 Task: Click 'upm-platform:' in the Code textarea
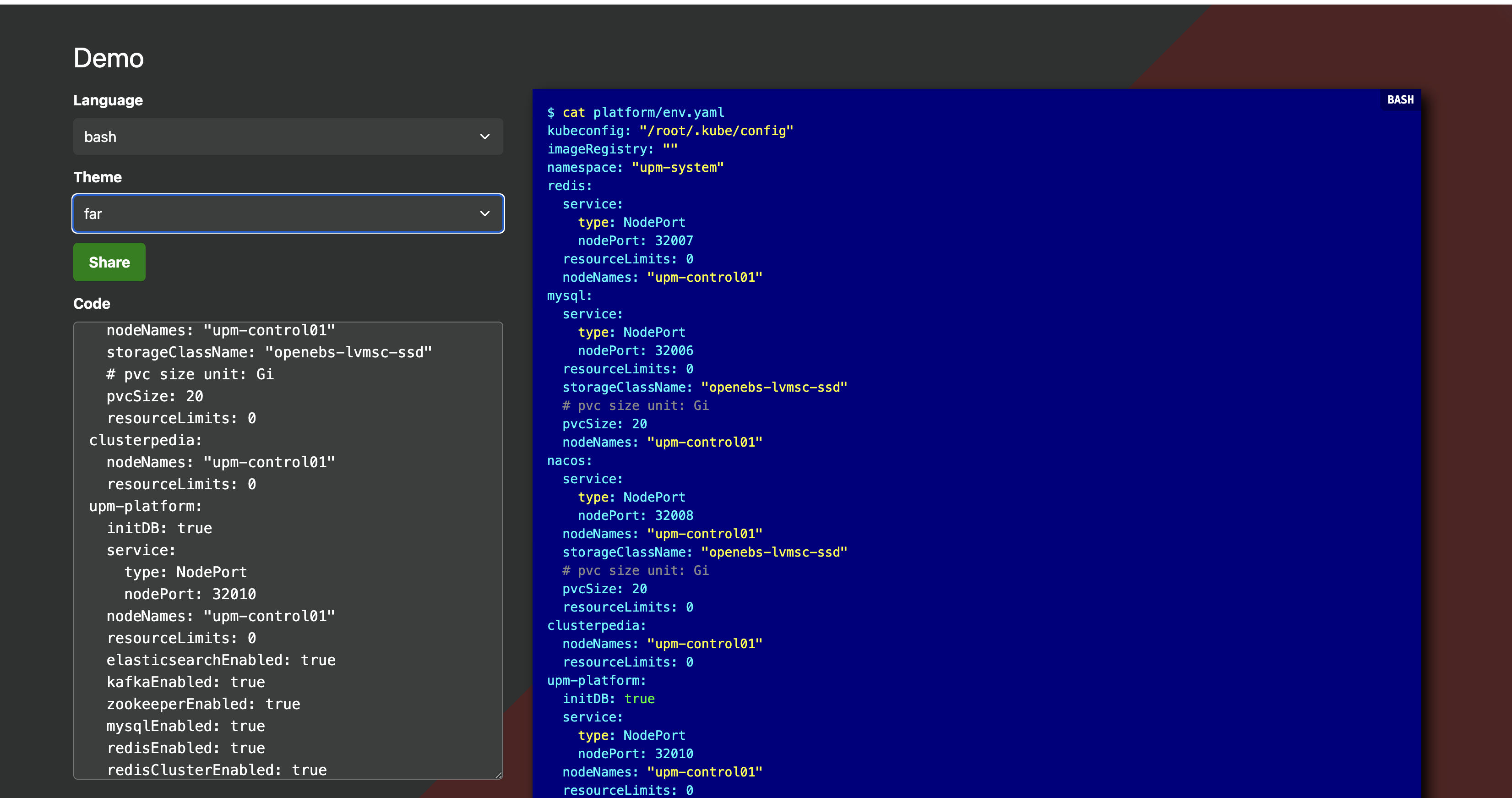[x=146, y=506]
